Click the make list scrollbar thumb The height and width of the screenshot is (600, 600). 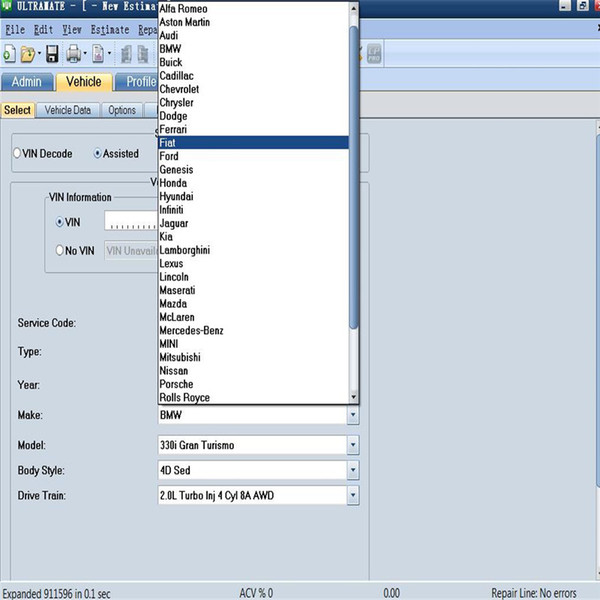pyautogui.click(x=354, y=177)
